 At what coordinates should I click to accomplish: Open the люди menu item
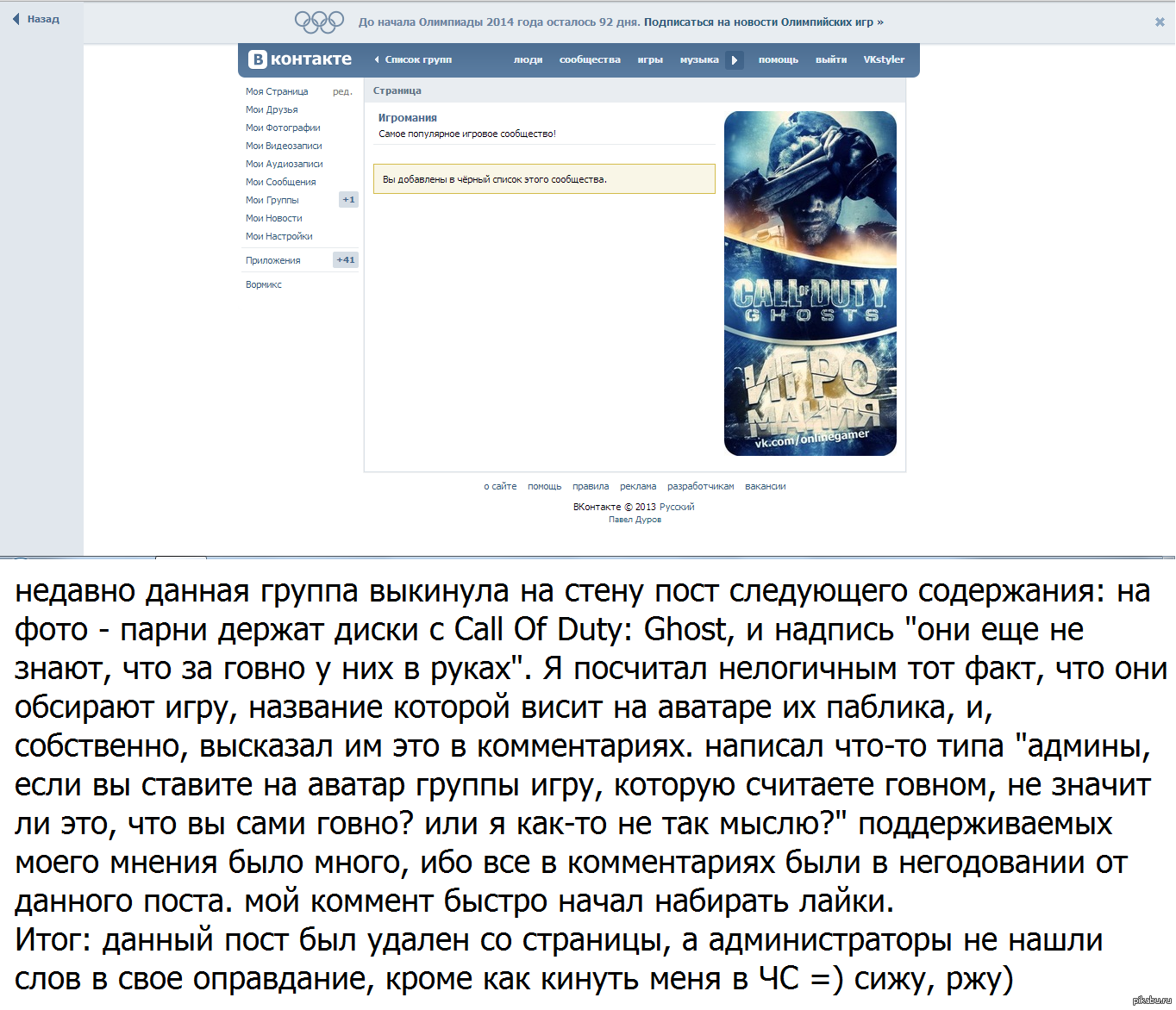(x=528, y=59)
